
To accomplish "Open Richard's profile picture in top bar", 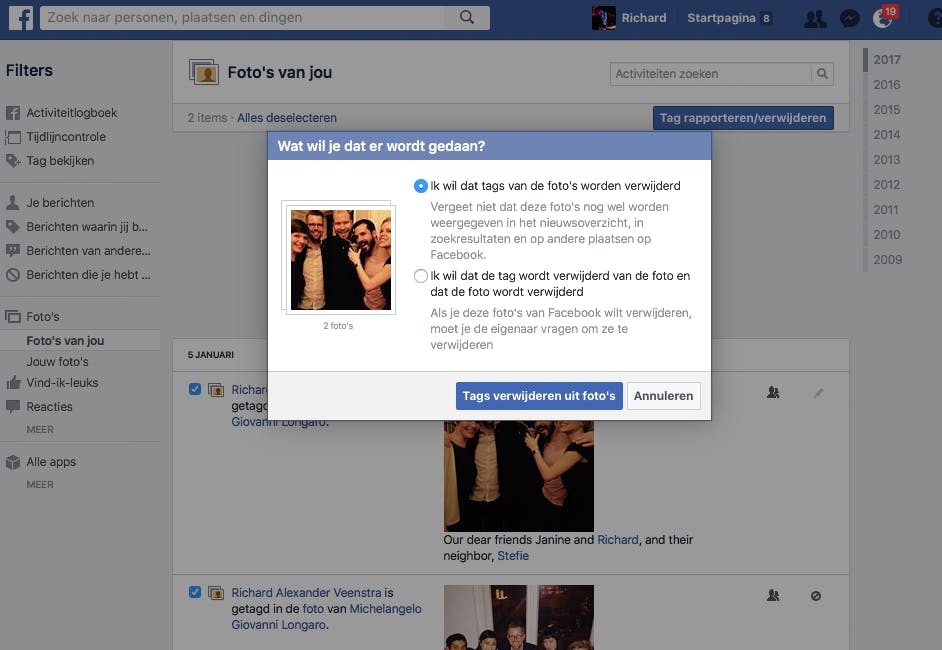I will (603, 18).
